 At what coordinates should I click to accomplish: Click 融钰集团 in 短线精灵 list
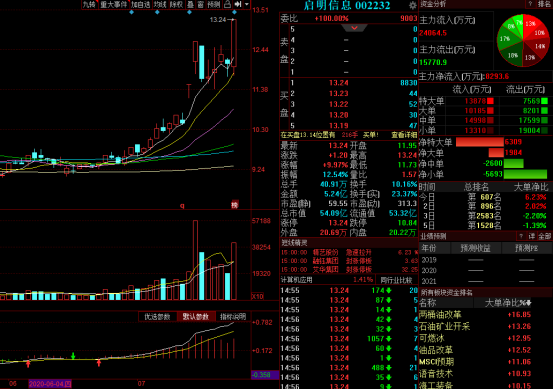click(325, 261)
